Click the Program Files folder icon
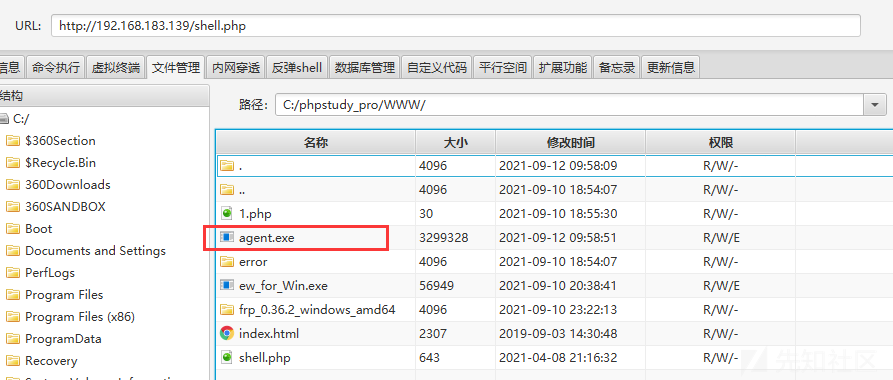The width and height of the screenshot is (893, 380). coord(13,295)
